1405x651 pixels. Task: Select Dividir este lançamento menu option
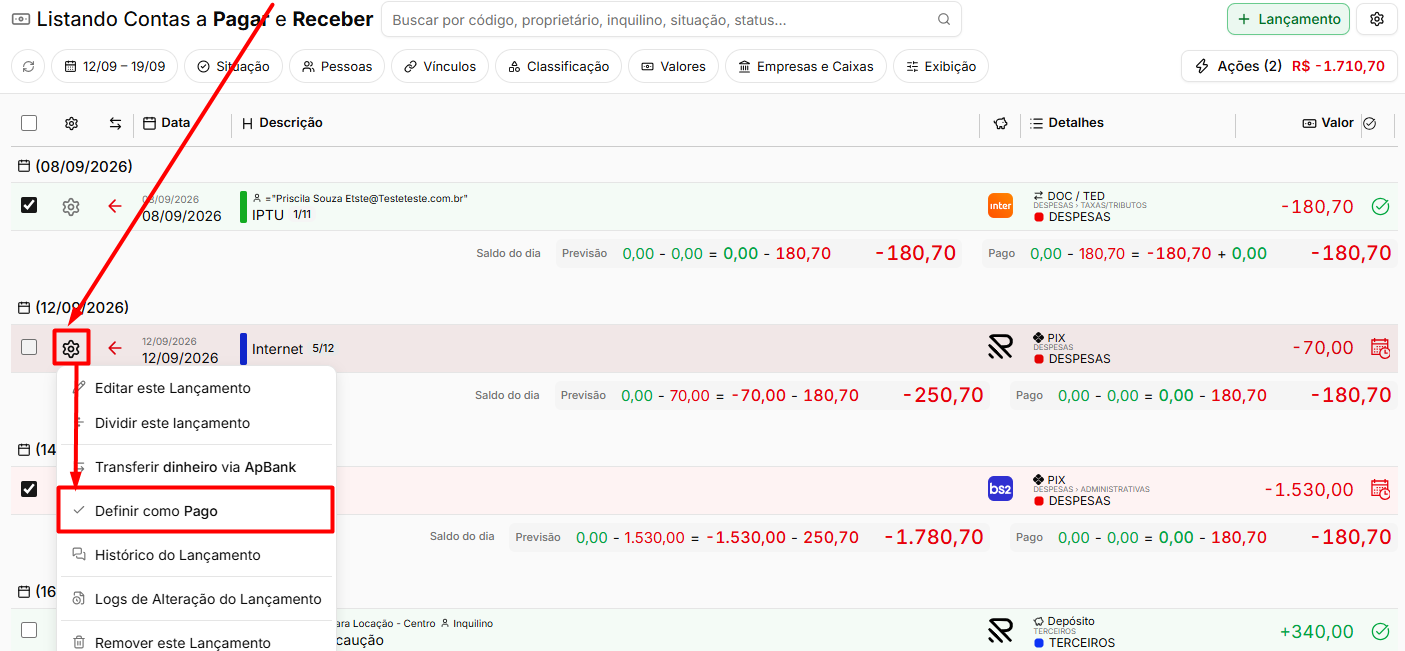[x=196, y=423]
